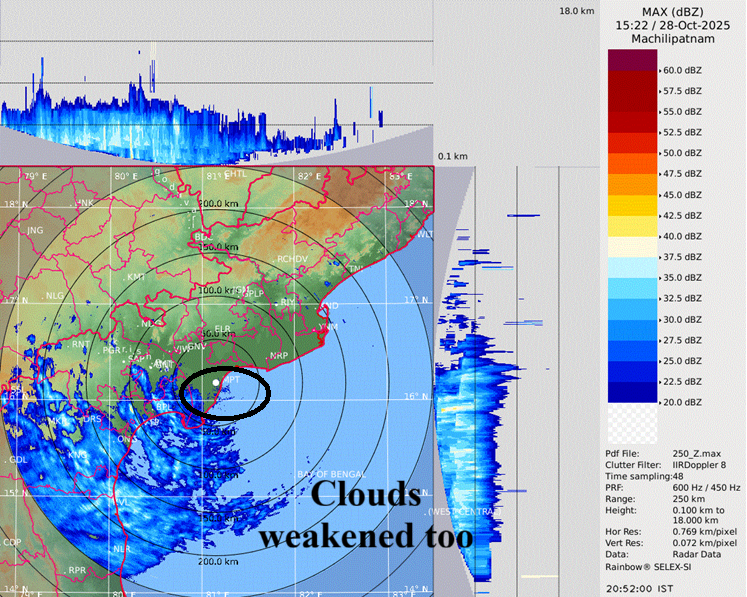
Task: Click the RCHDV station marker on map
Action: tap(292, 258)
